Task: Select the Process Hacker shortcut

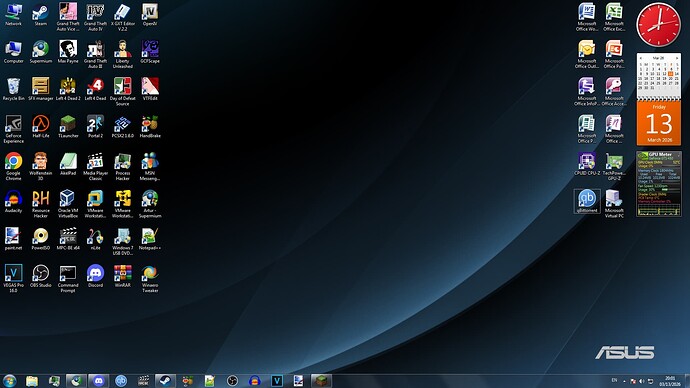Action: pos(122,166)
